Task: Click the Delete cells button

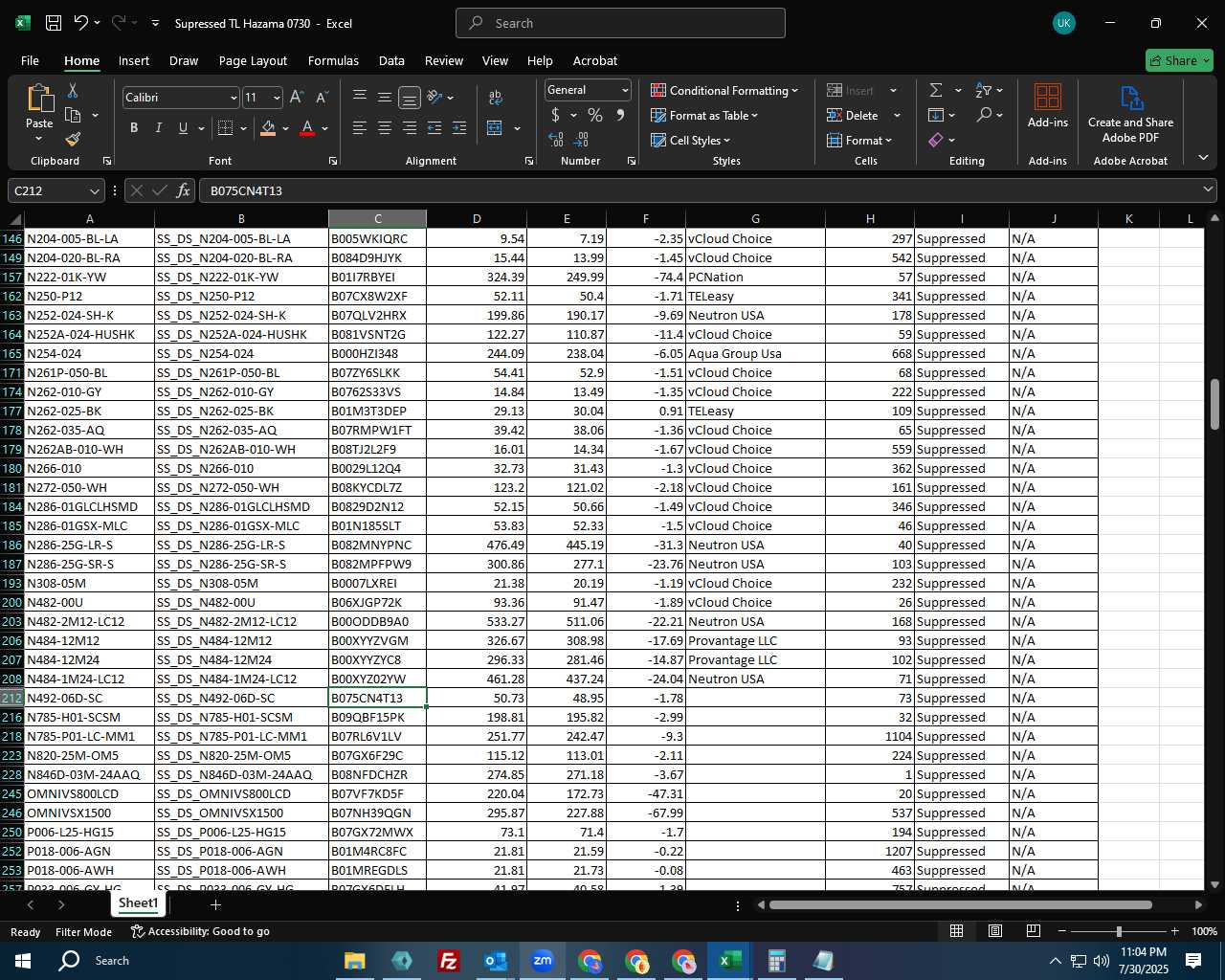Action: [x=853, y=116]
